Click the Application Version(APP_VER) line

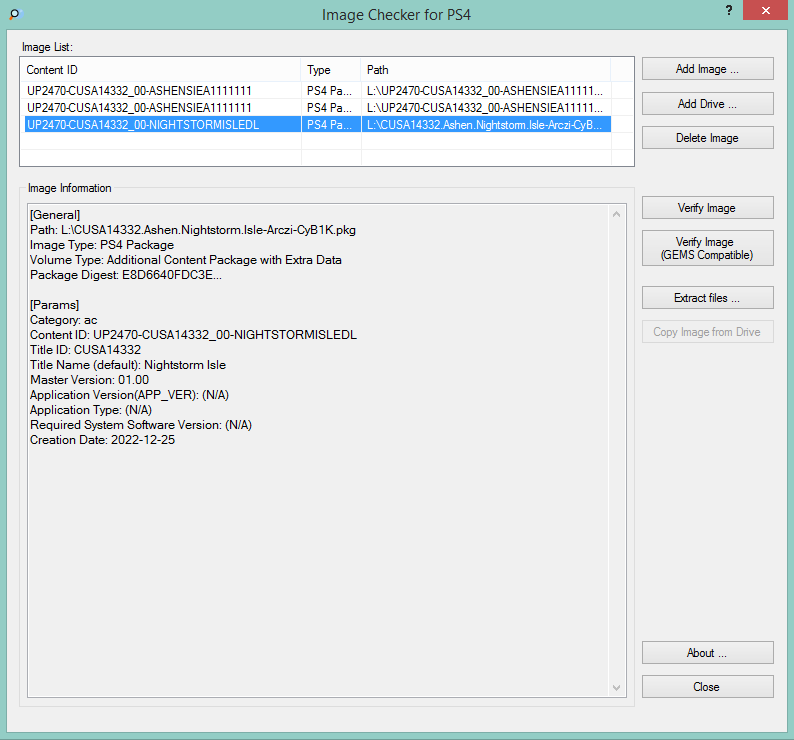[x=130, y=395]
